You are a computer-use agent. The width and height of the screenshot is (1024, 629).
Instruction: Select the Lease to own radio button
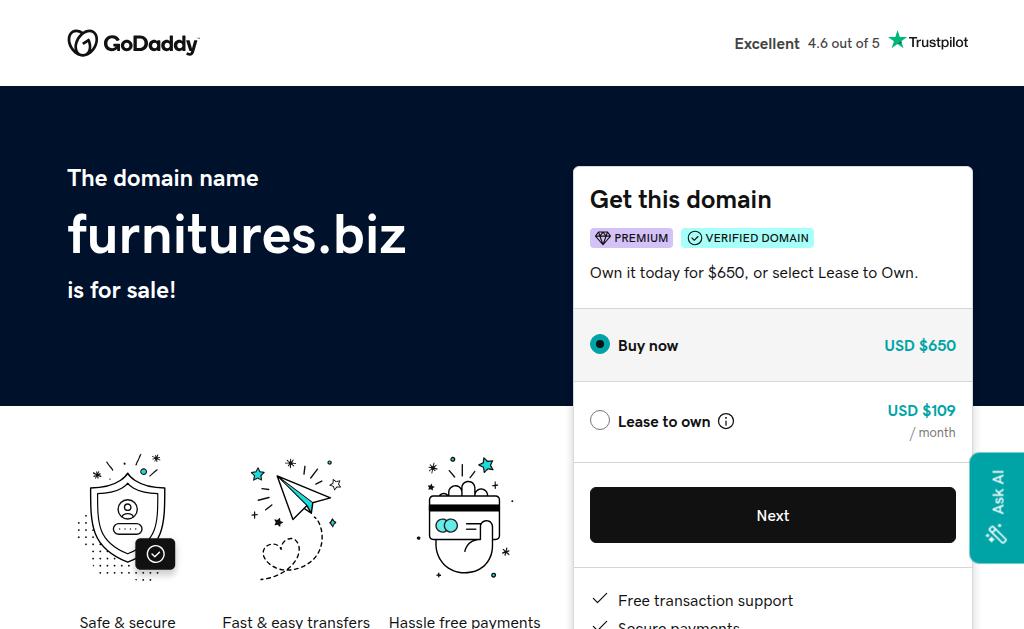click(600, 421)
